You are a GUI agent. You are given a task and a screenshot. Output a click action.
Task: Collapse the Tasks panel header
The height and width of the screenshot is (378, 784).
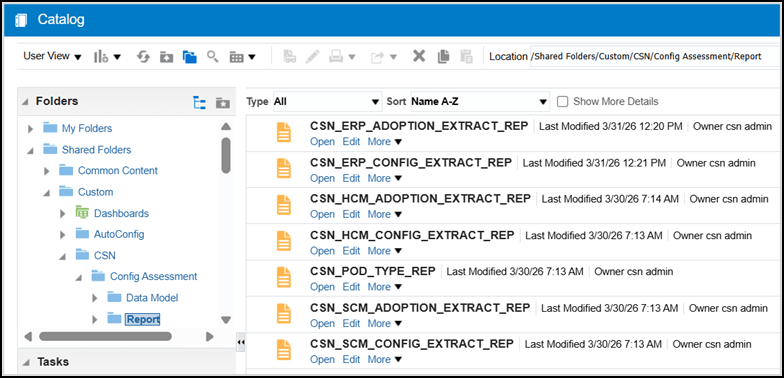[25, 362]
